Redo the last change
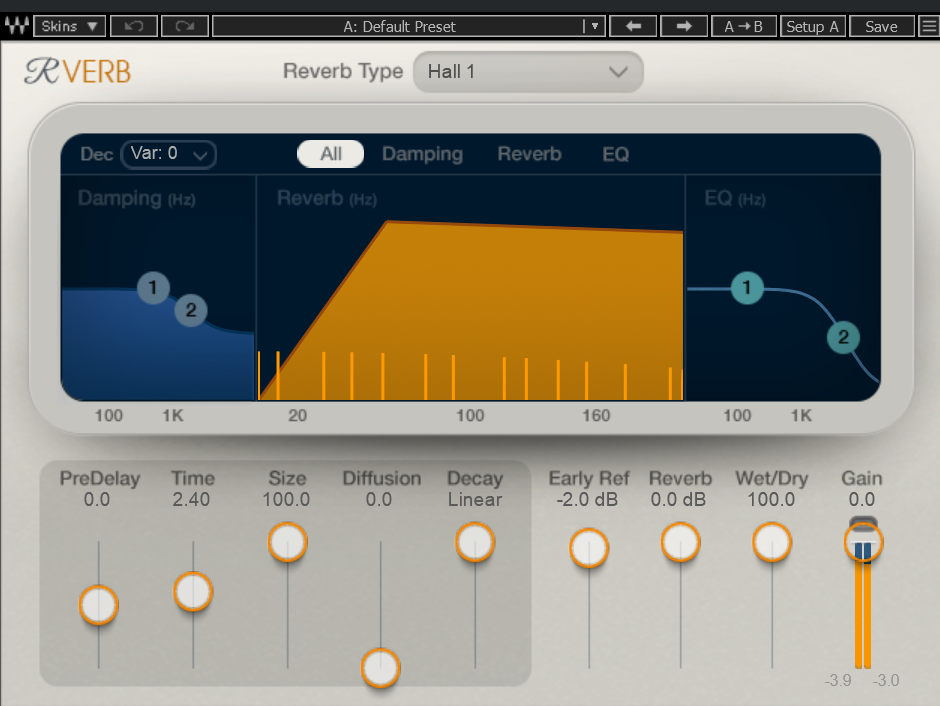This screenshot has height=706, width=940. tap(185, 26)
